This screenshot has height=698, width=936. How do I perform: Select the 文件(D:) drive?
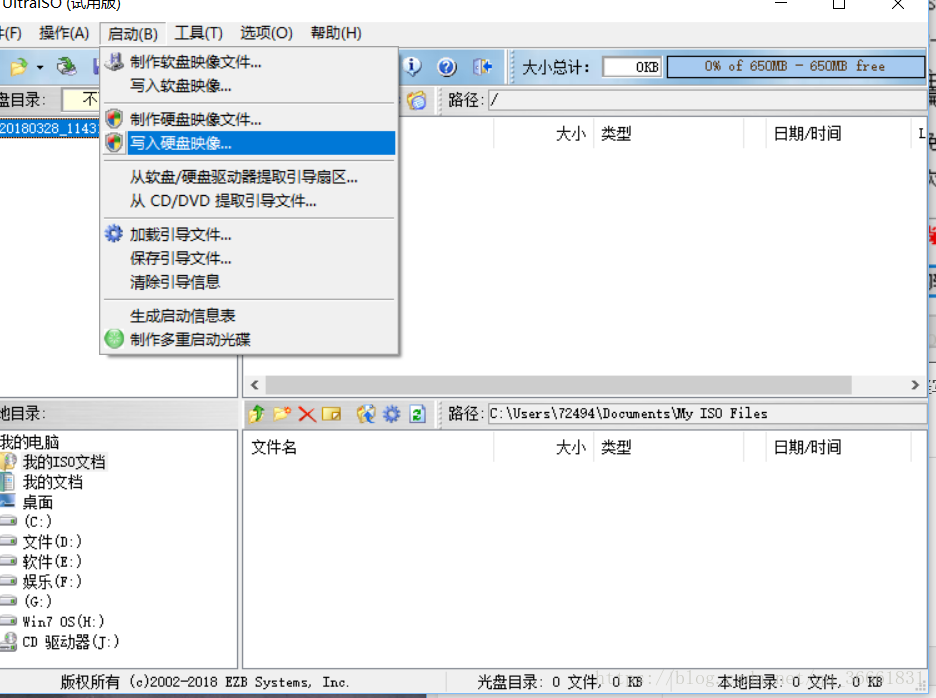52,542
